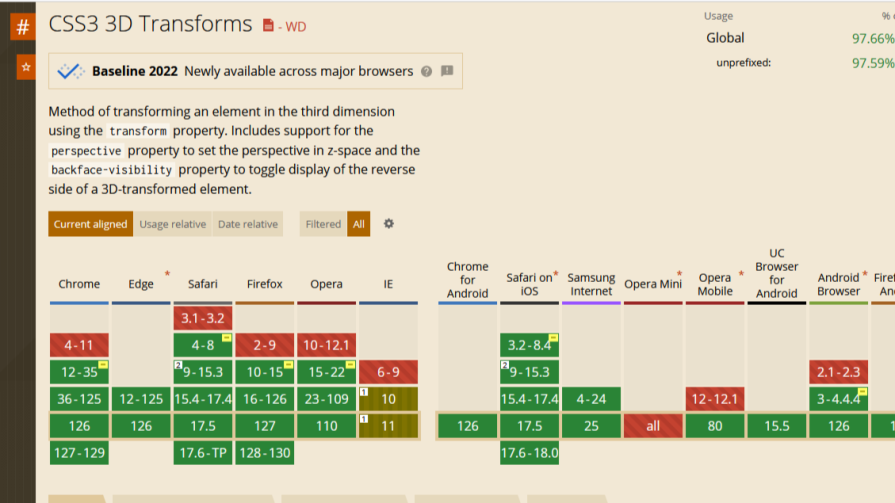Image resolution: width=895 pixels, height=503 pixels.
Task: Click Android Browser 2.1-2.3 cell
Action: click(838, 372)
